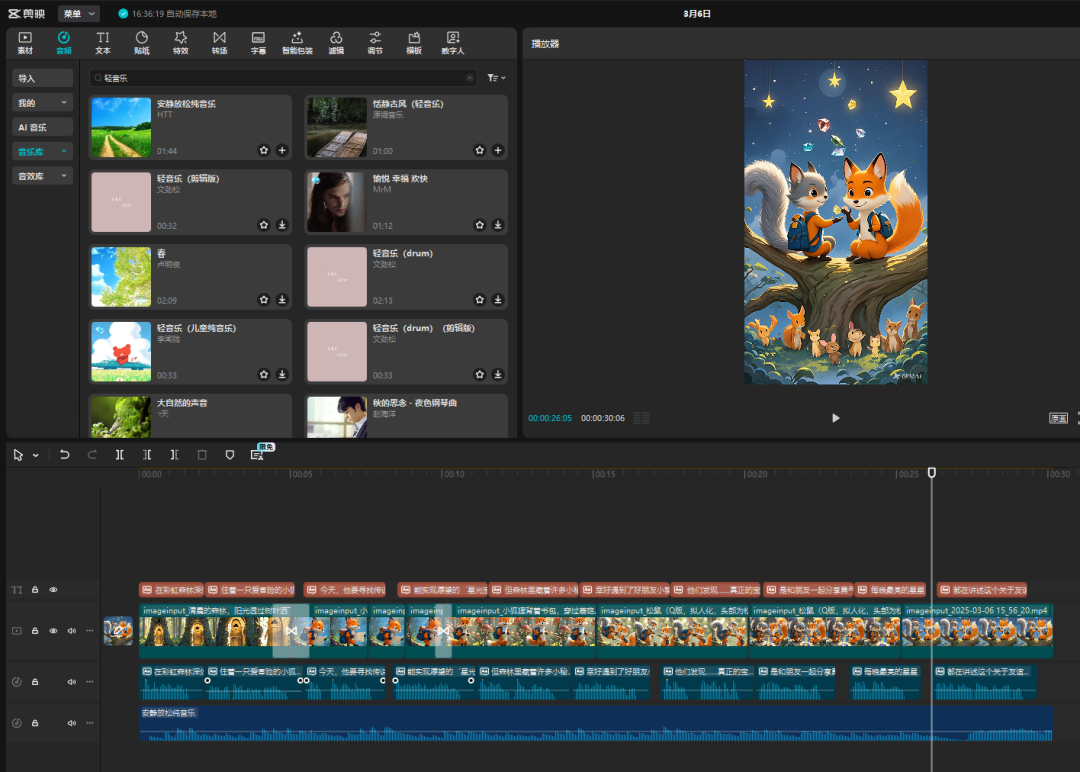Image resolution: width=1080 pixels, height=772 pixels.
Task: Open the 转场 transitions panel
Action: click(219, 43)
